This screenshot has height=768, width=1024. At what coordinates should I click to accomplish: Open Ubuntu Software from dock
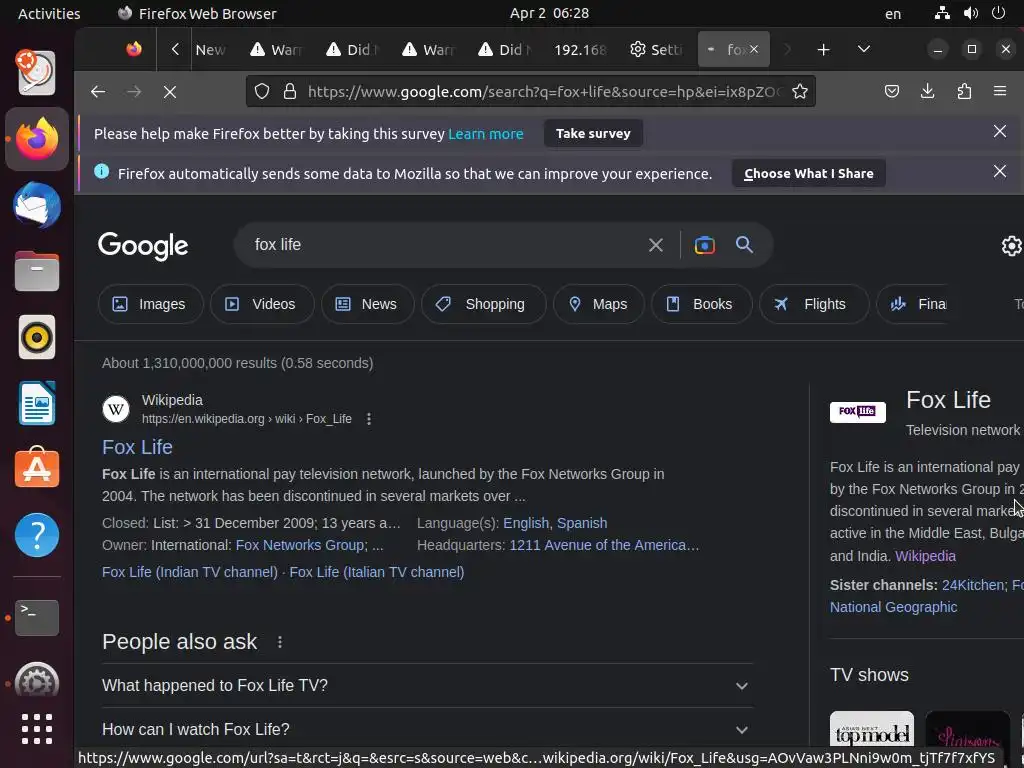(x=37, y=468)
